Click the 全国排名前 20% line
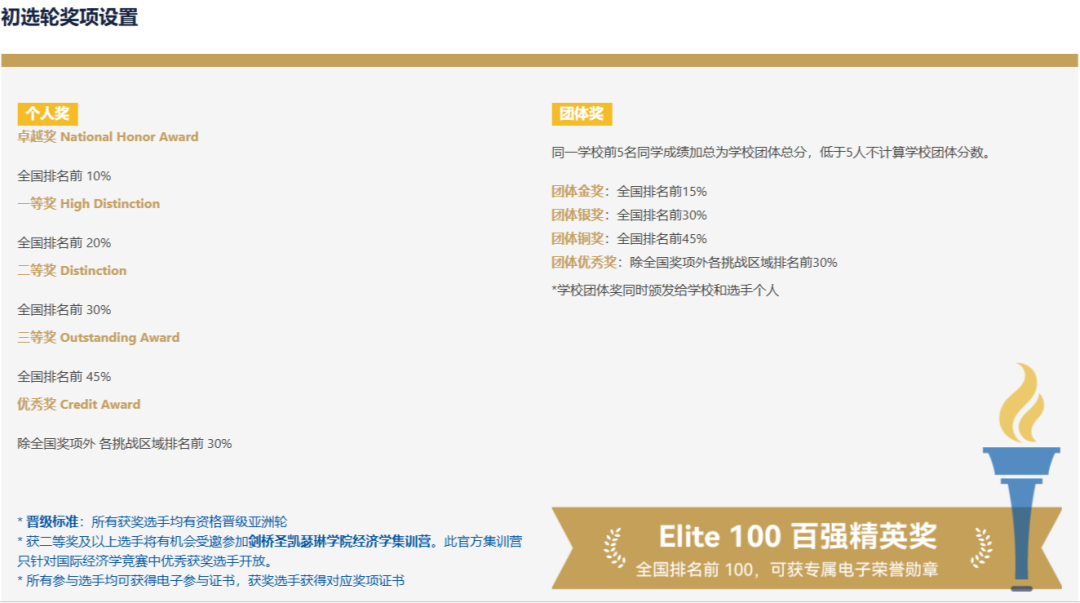 [x=64, y=243]
